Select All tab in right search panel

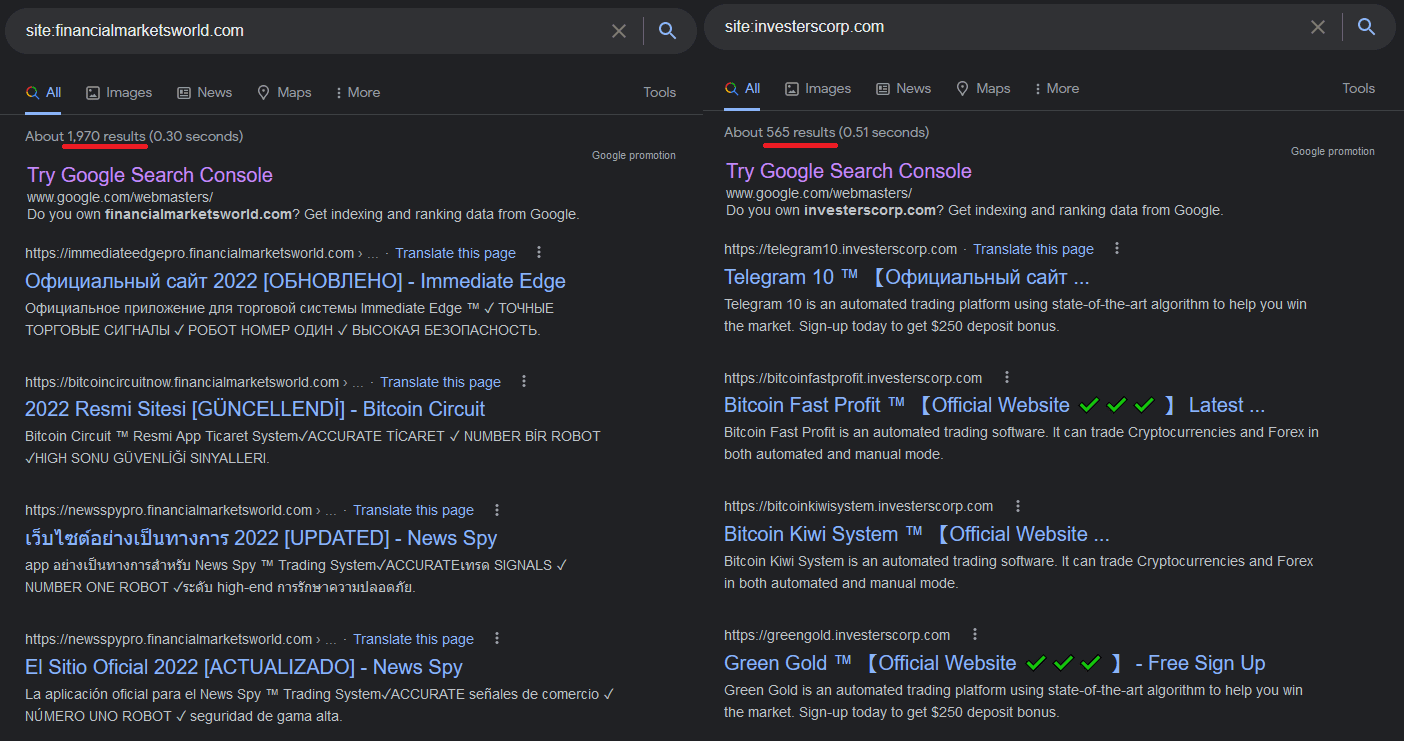(x=743, y=88)
